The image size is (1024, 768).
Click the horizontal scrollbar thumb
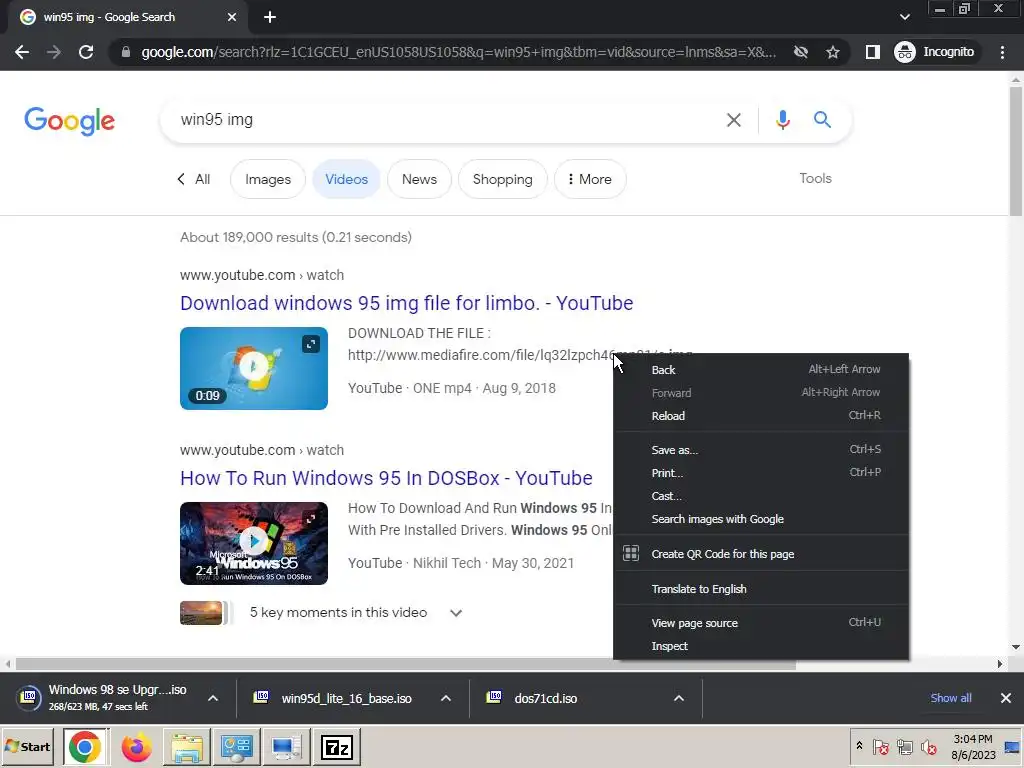pyautogui.click(x=406, y=664)
